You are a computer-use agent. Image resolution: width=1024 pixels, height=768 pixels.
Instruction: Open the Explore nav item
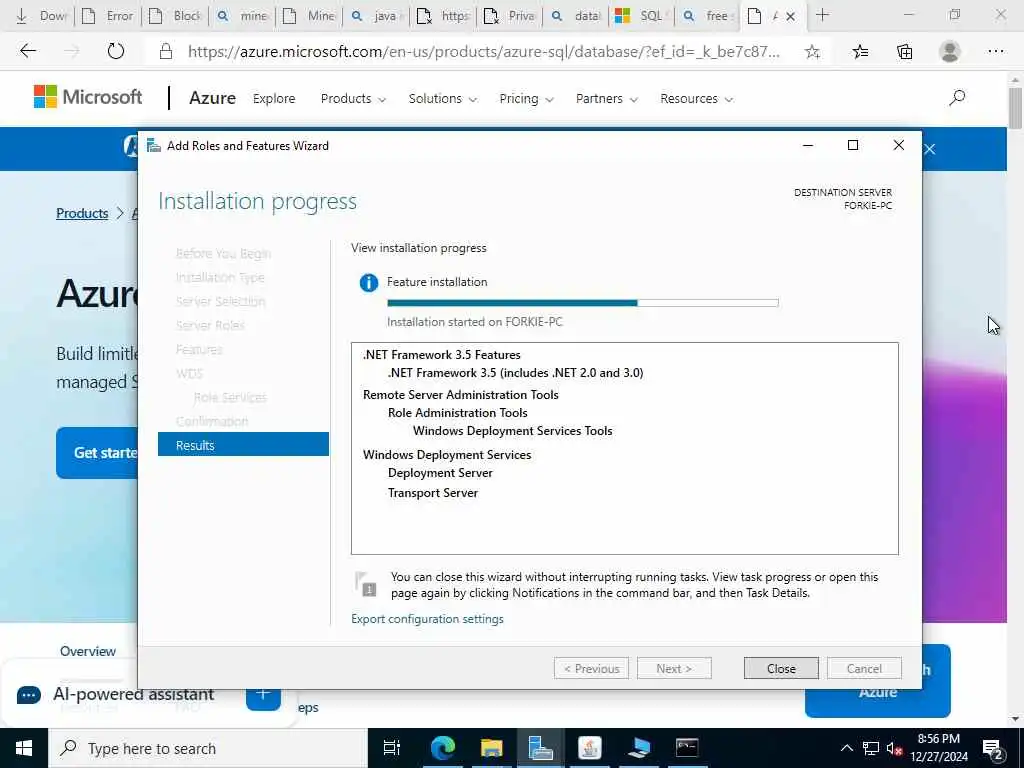(x=274, y=99)
